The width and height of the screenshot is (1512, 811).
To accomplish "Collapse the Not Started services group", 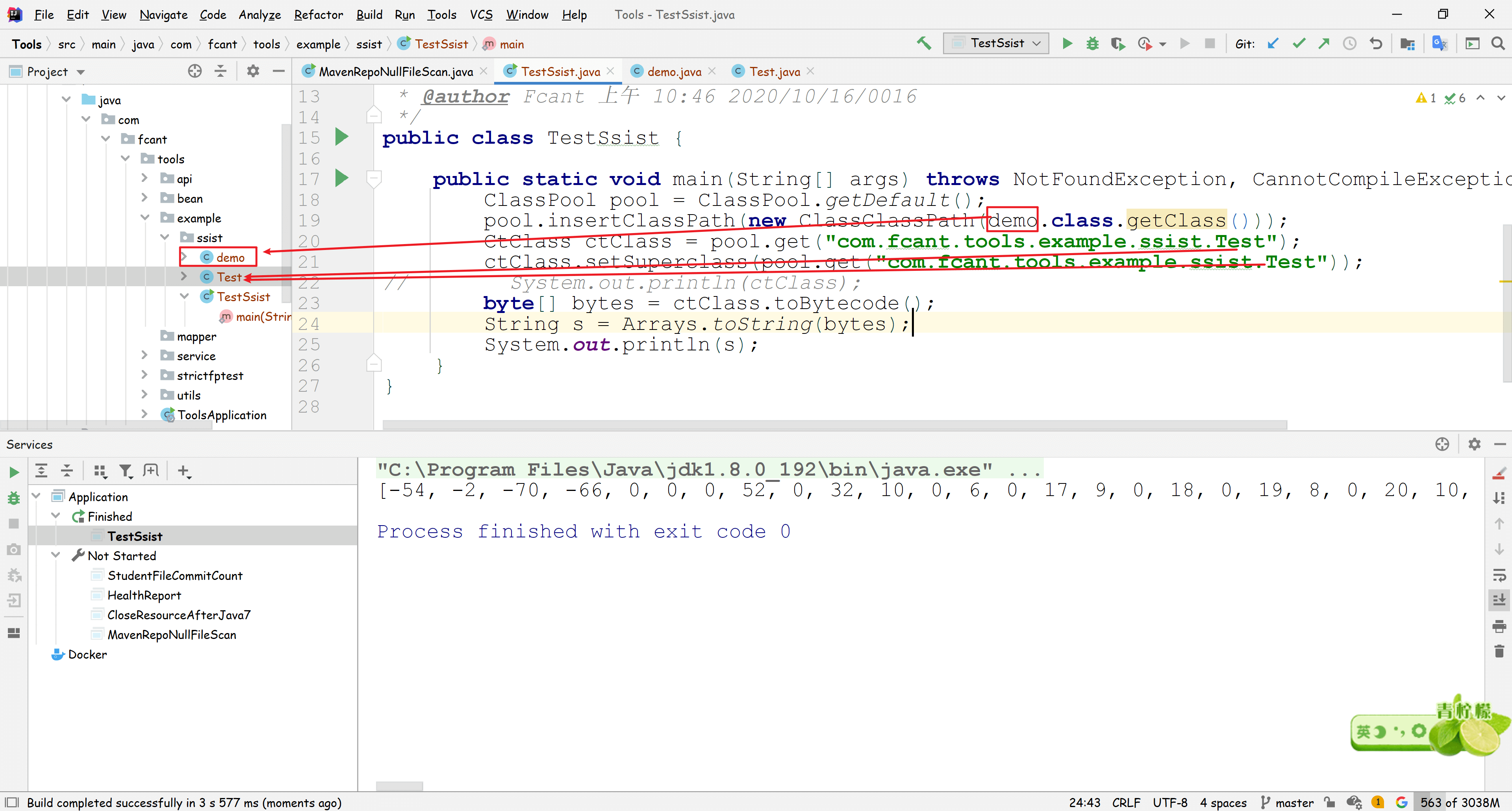I will [x=56, y=555].
